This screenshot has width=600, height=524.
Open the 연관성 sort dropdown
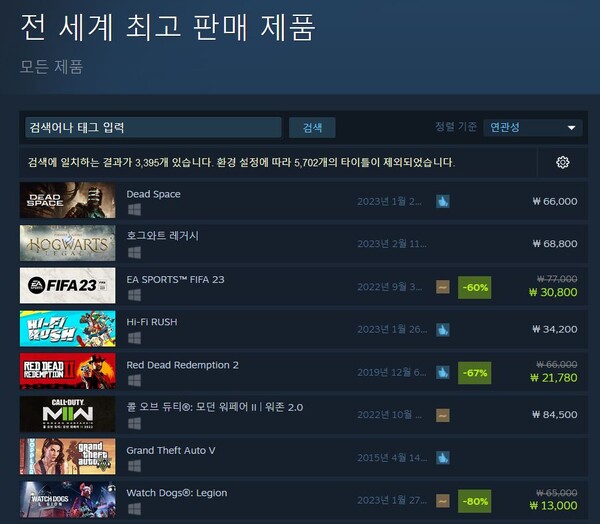click(533, 127)
